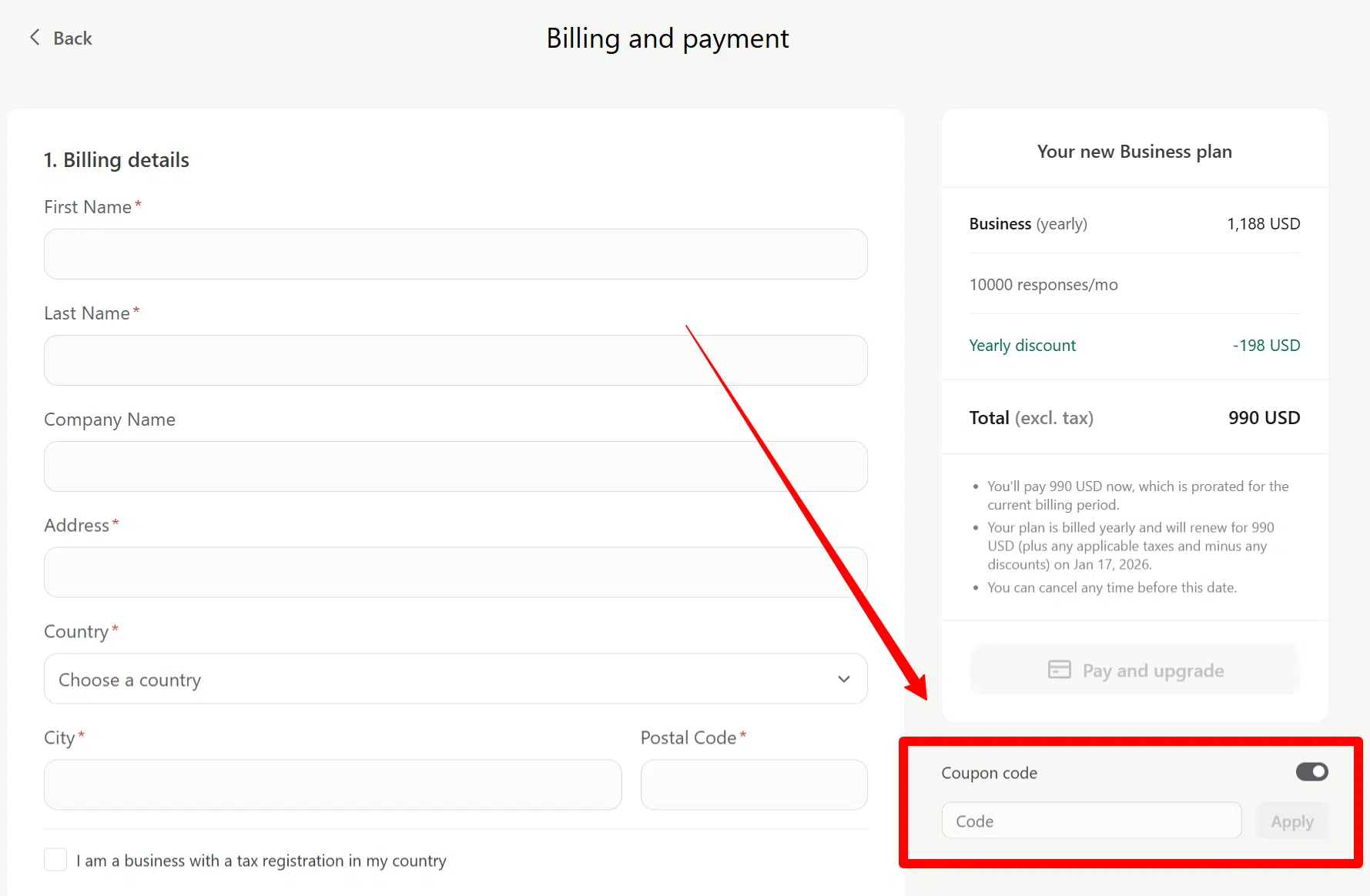Viewport: 1370px width, 896px height.
Task: Click the 'Yearly discount' text
Action: (x=1022, y=346)
